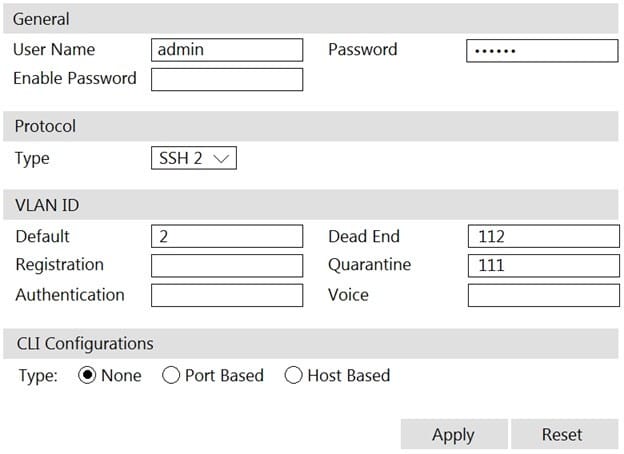The width and height of the screenshot is (624, 454).
Task: Click the Registration VLAN field
Action: coord(227,265)
